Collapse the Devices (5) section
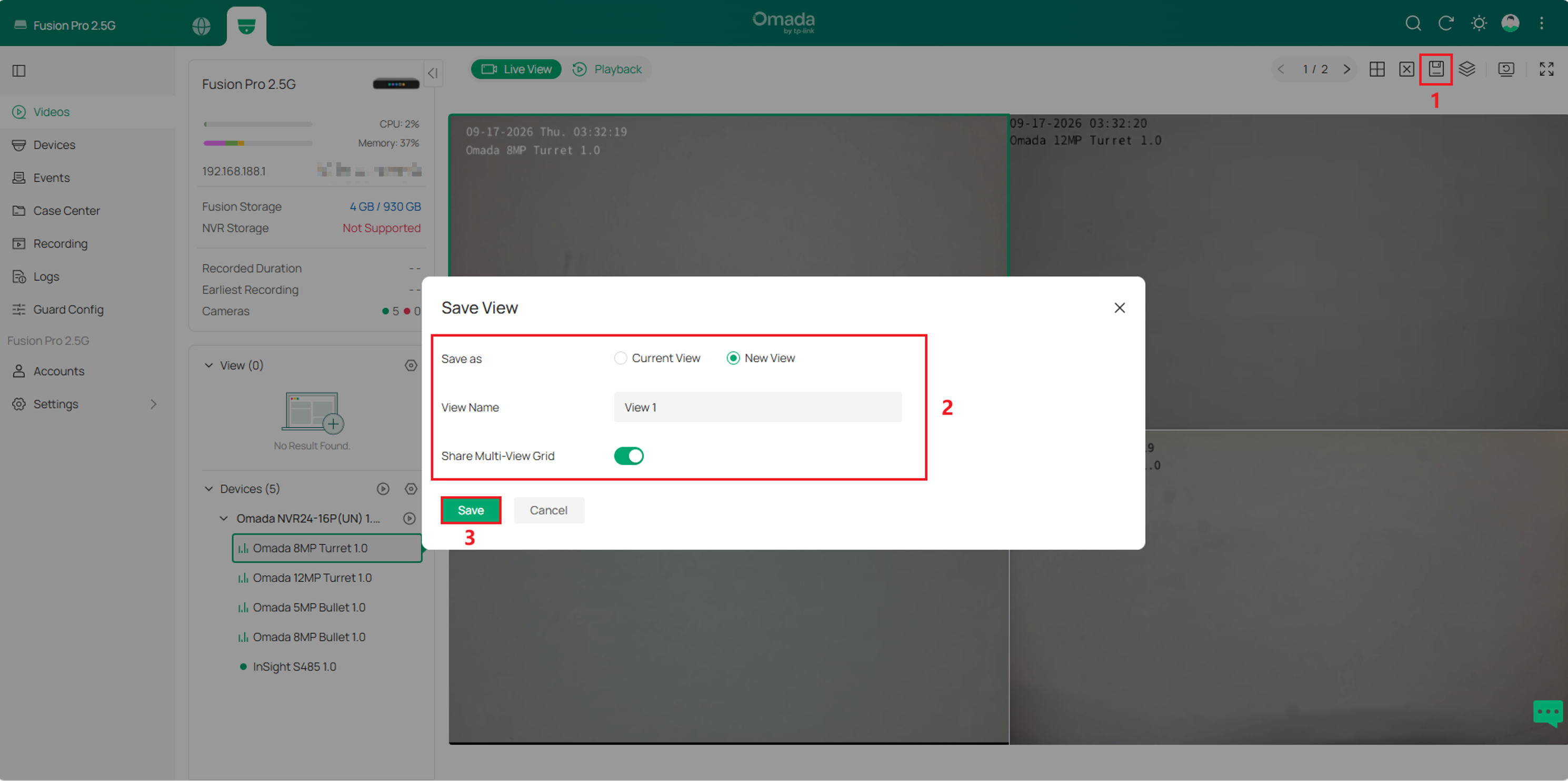The image size is (1568, 781). tap(209, 489)
